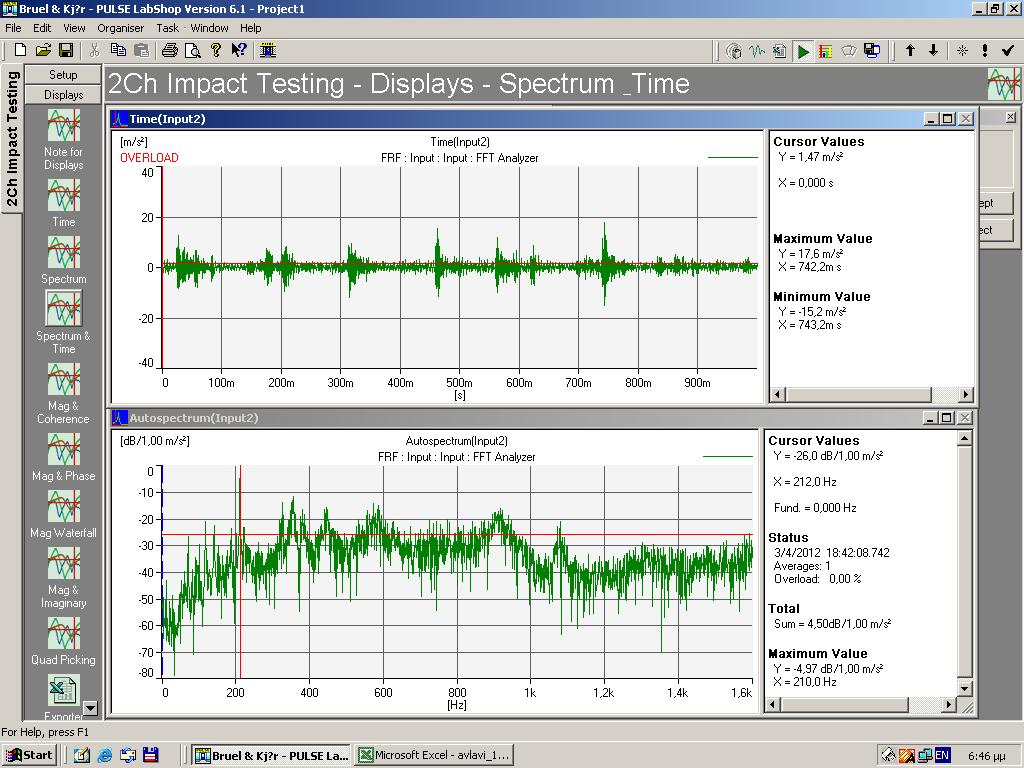Launch Internet Explorer from quick launch
This screenshot has width=1024, height=768.
(104, 756)
